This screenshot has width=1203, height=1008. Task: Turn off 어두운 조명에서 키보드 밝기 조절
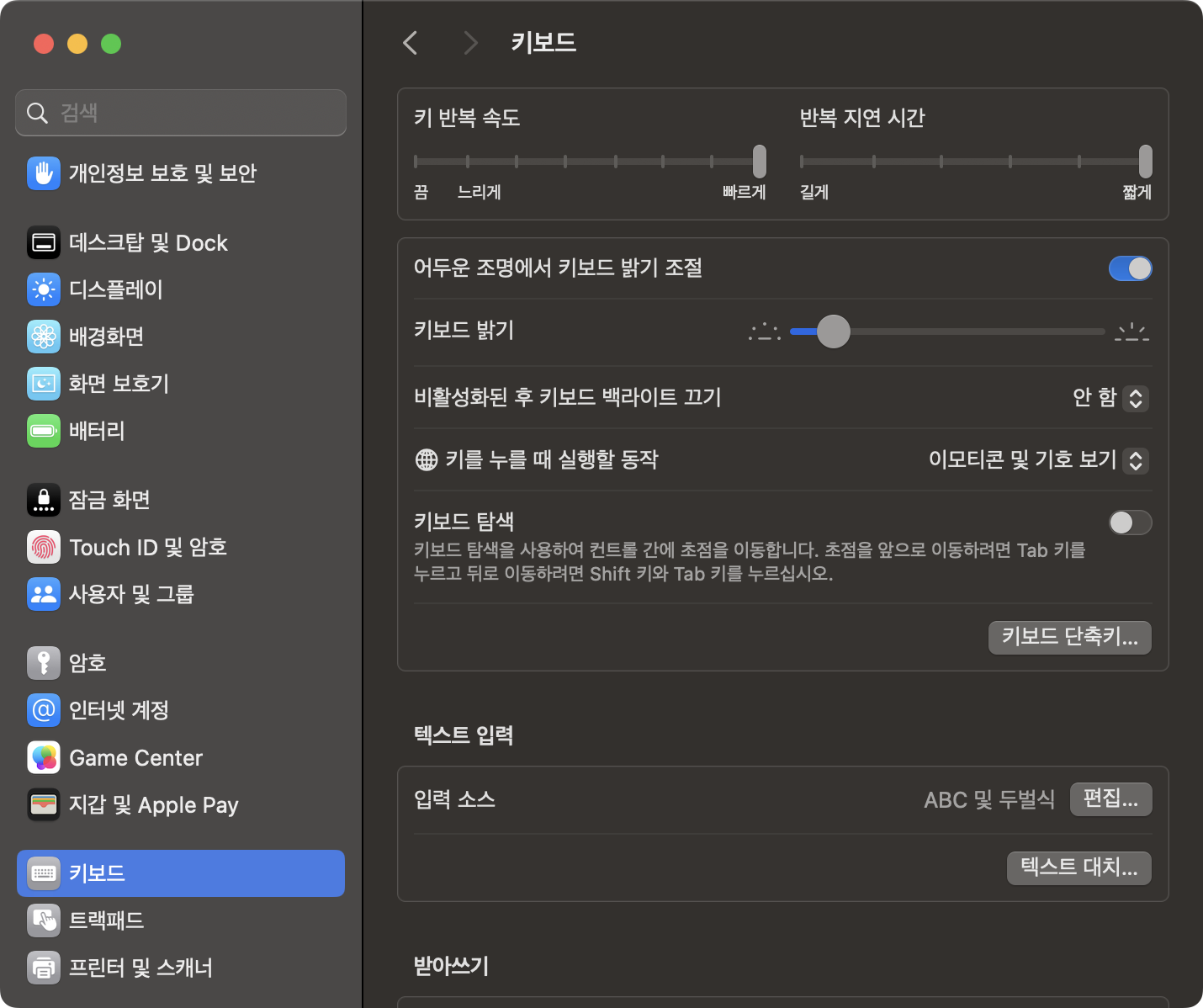1130,268
